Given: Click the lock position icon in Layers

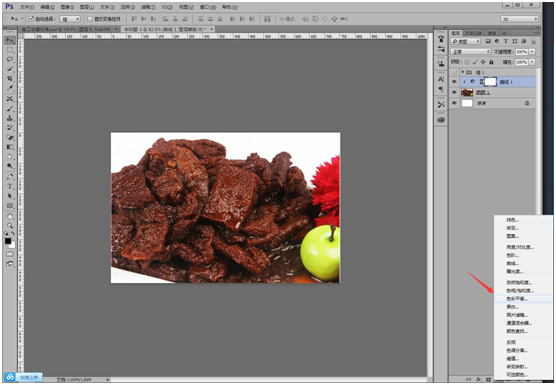Looking at the screenshot, I should pyautogui.click(x=483, y=62).
